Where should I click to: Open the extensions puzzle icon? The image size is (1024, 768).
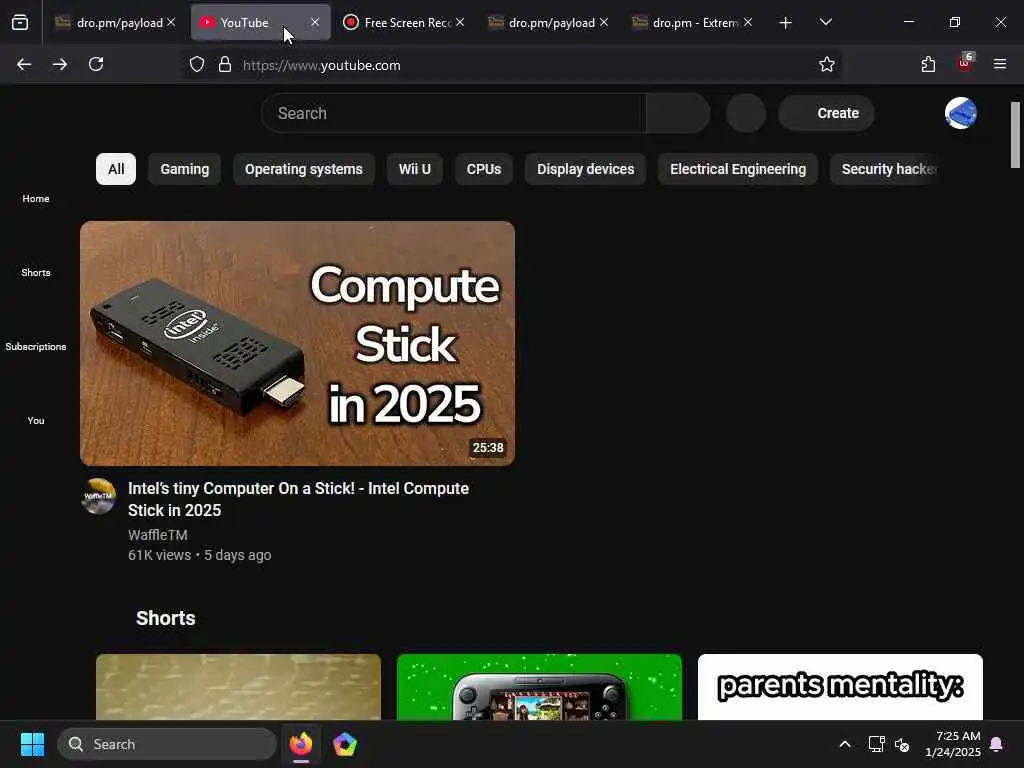928,64
